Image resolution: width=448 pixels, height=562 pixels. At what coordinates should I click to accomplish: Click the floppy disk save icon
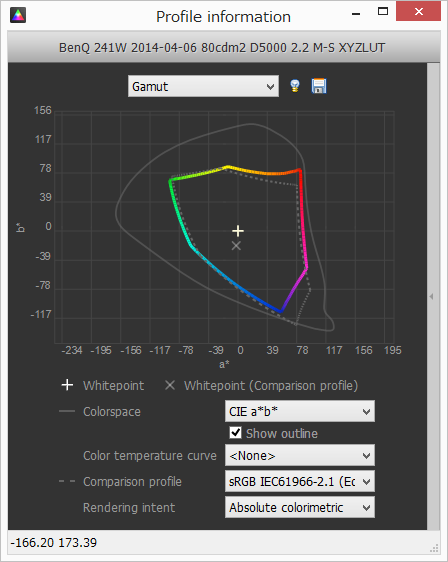pos(319,86)
